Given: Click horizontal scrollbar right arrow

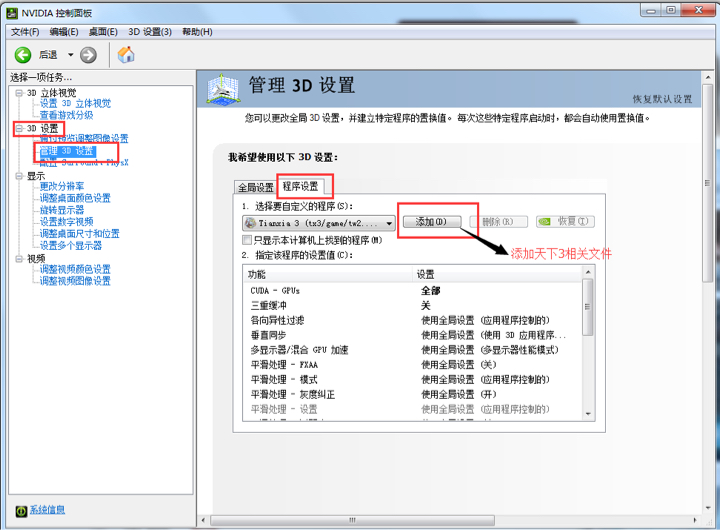Looking at the screenshot, I should 695,520.
